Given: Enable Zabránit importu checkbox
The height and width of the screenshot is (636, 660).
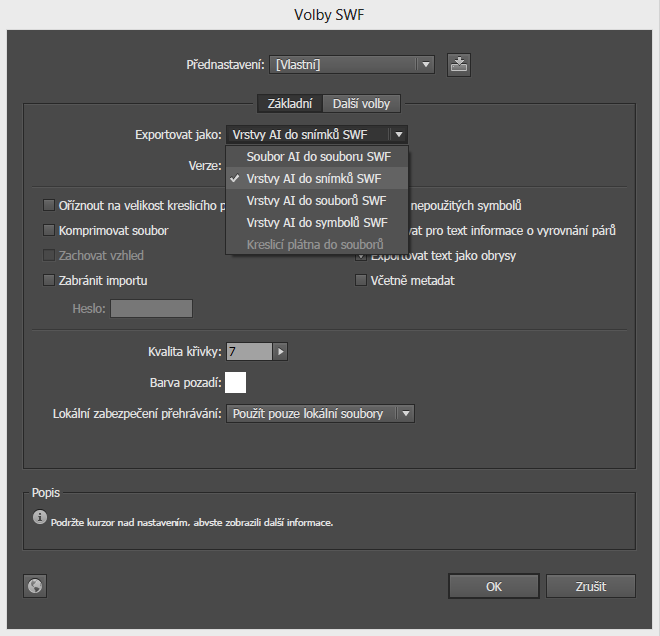Looking at the screenshot, I should 49,280.
